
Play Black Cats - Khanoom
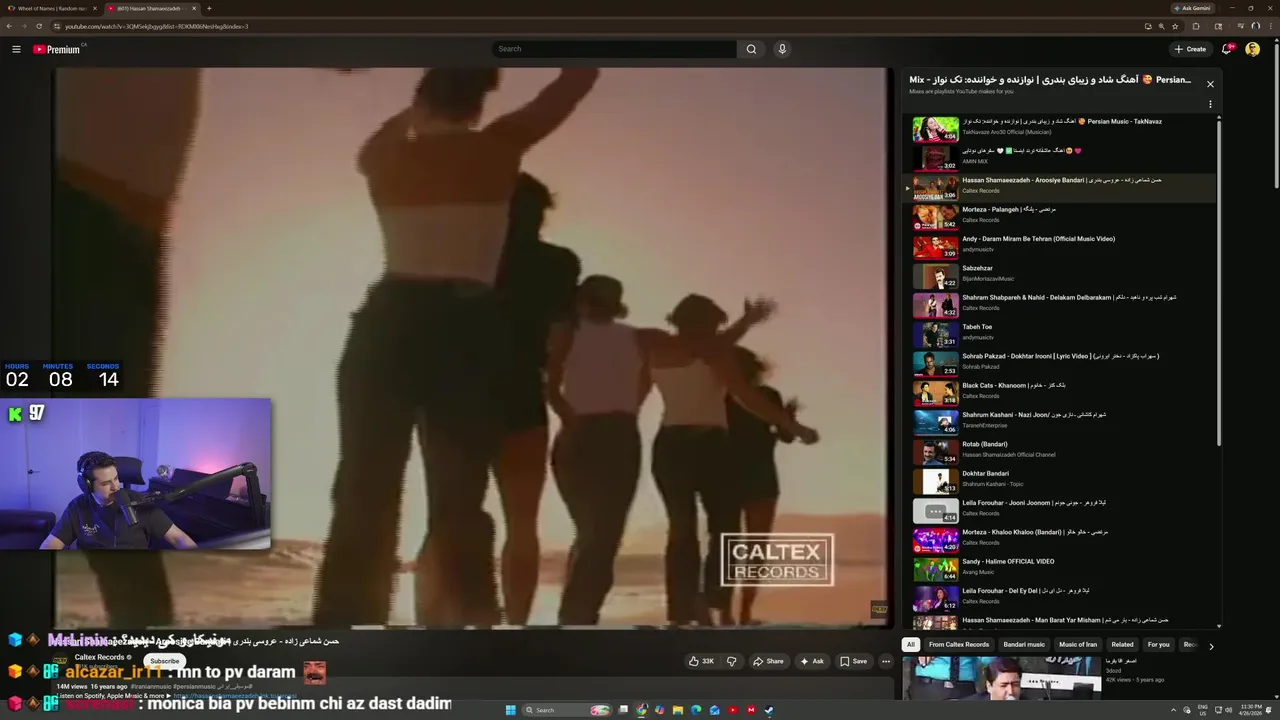click(1060, 392)
